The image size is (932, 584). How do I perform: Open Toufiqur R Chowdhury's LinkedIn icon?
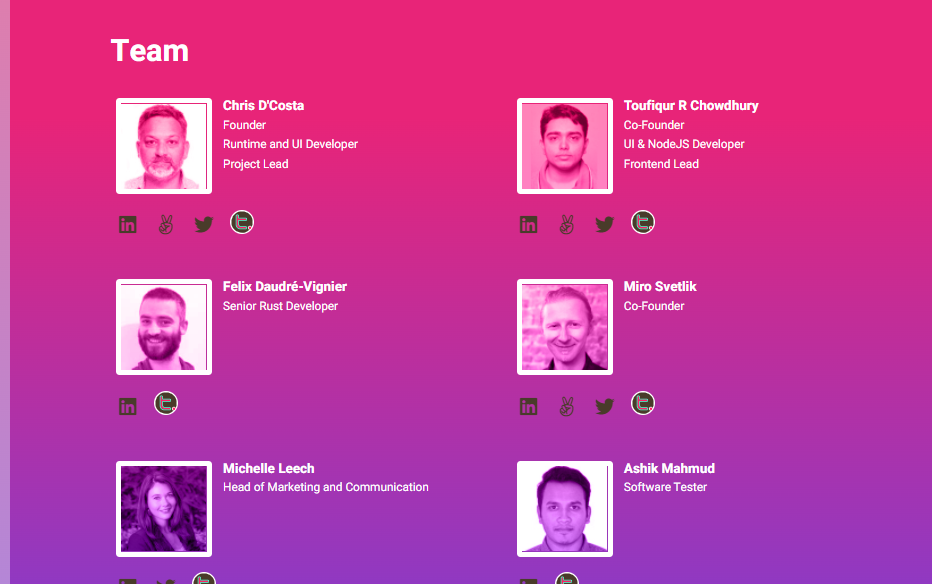[529, 224]
